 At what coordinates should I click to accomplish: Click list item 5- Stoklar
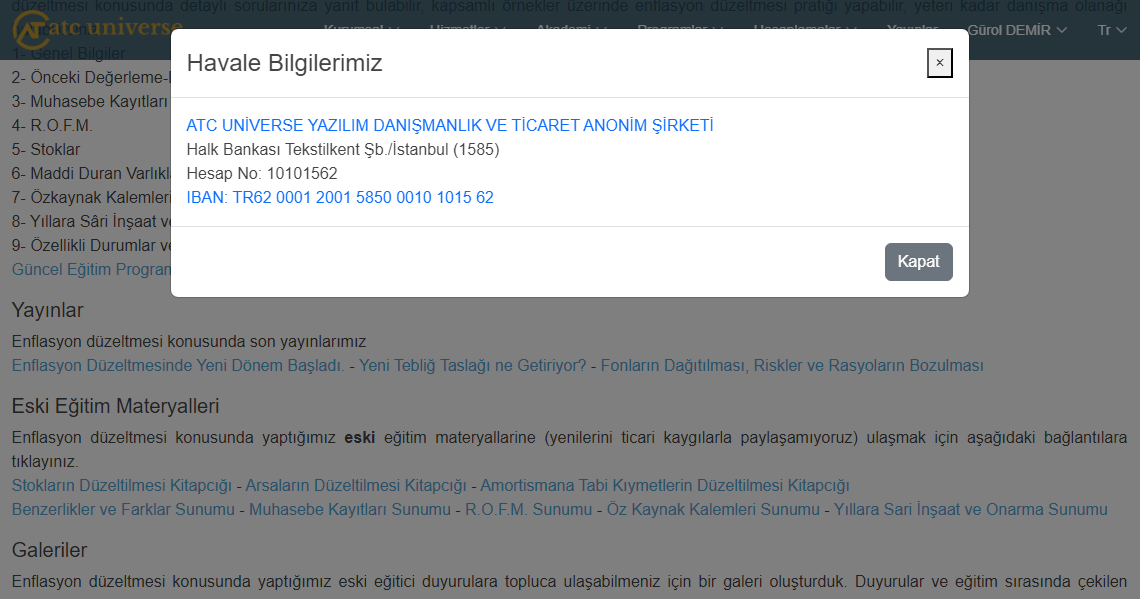pos(46,149)
